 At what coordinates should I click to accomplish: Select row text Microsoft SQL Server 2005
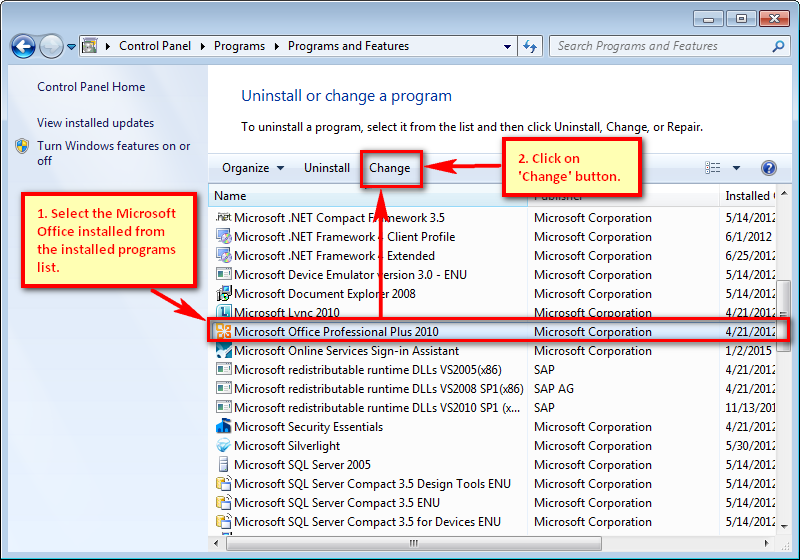(x=302, y=465)
